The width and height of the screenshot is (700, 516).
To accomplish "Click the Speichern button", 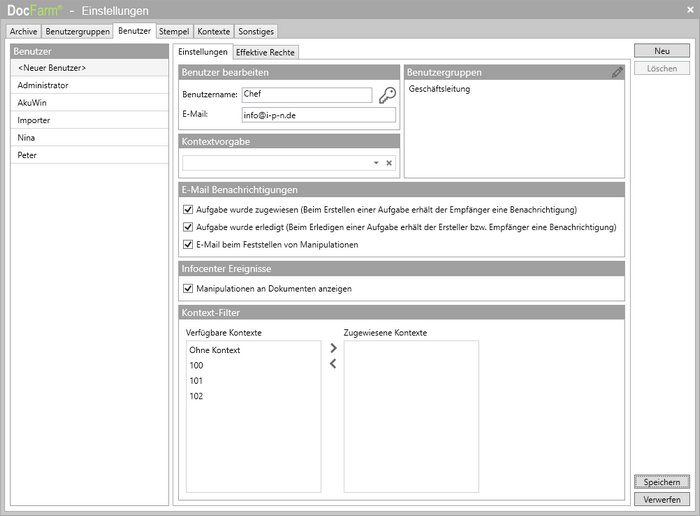I will [x=662, y=482].
